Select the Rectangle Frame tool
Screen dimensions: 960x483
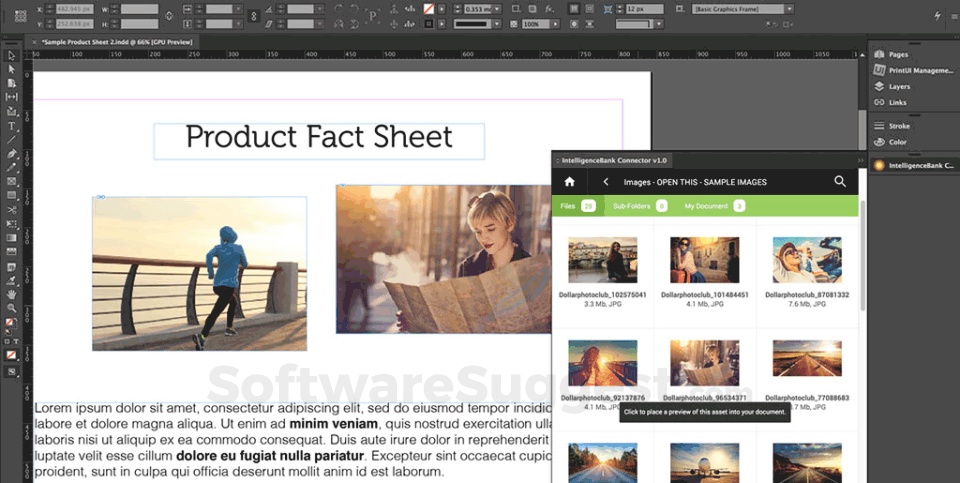coord(12,181)
